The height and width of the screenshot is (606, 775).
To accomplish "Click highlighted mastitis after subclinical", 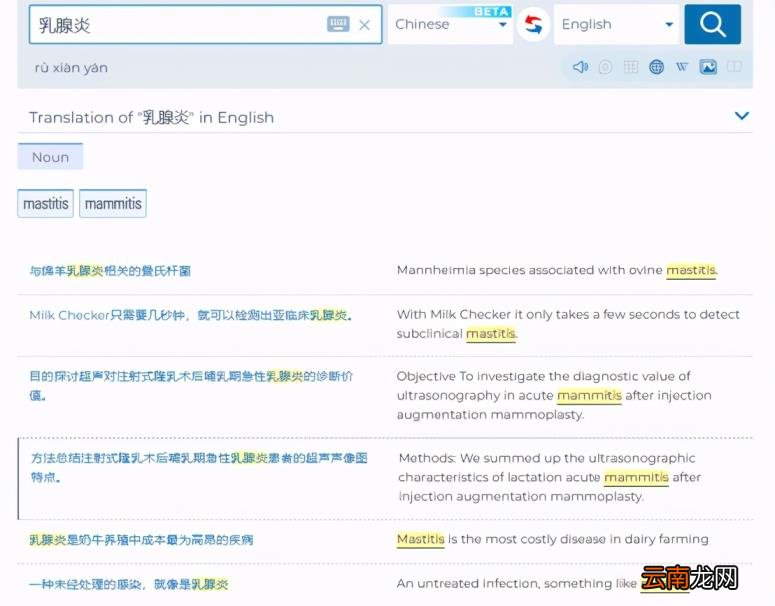I will click(491, 334).
